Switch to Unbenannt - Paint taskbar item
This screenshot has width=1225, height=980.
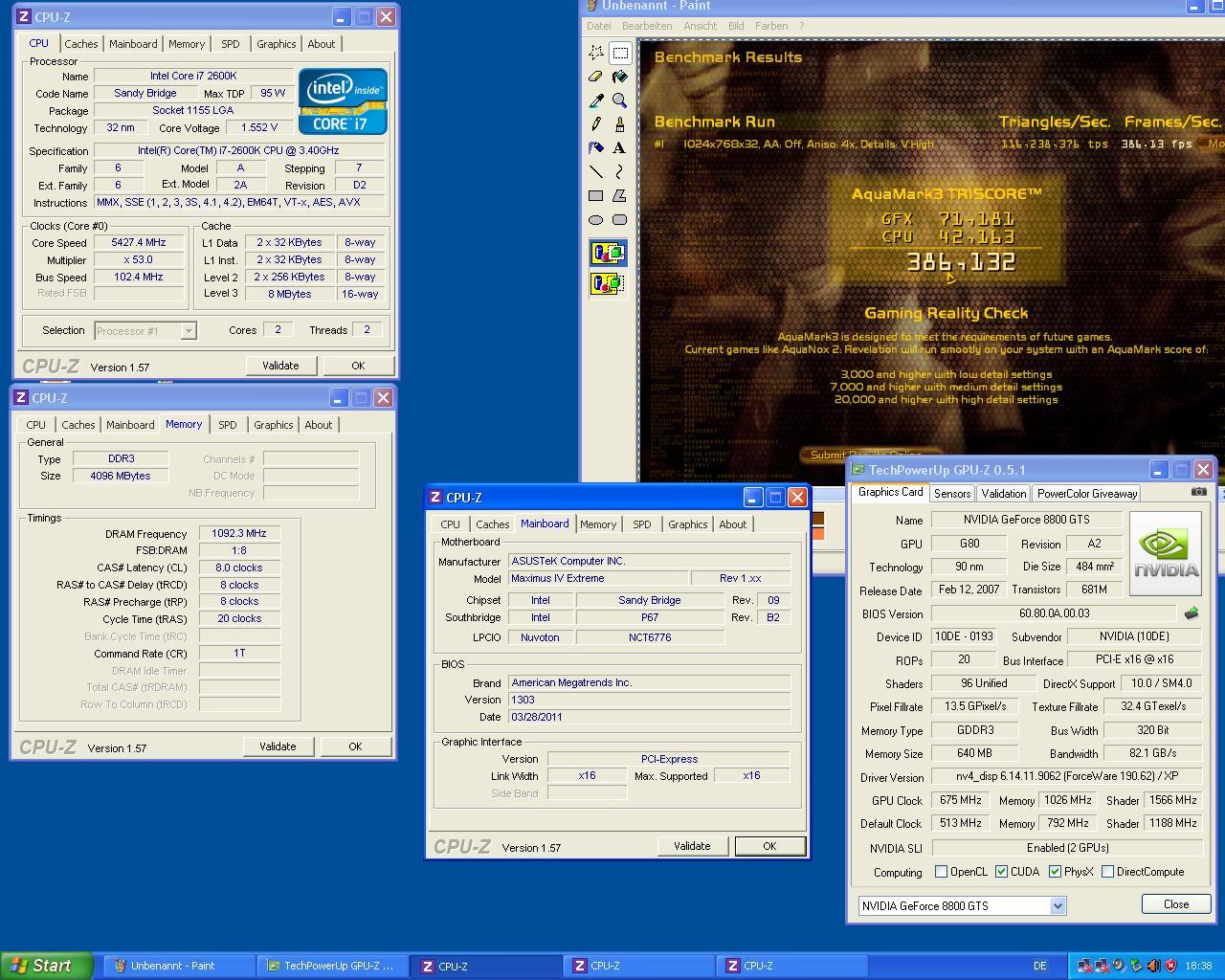(180, 966)
